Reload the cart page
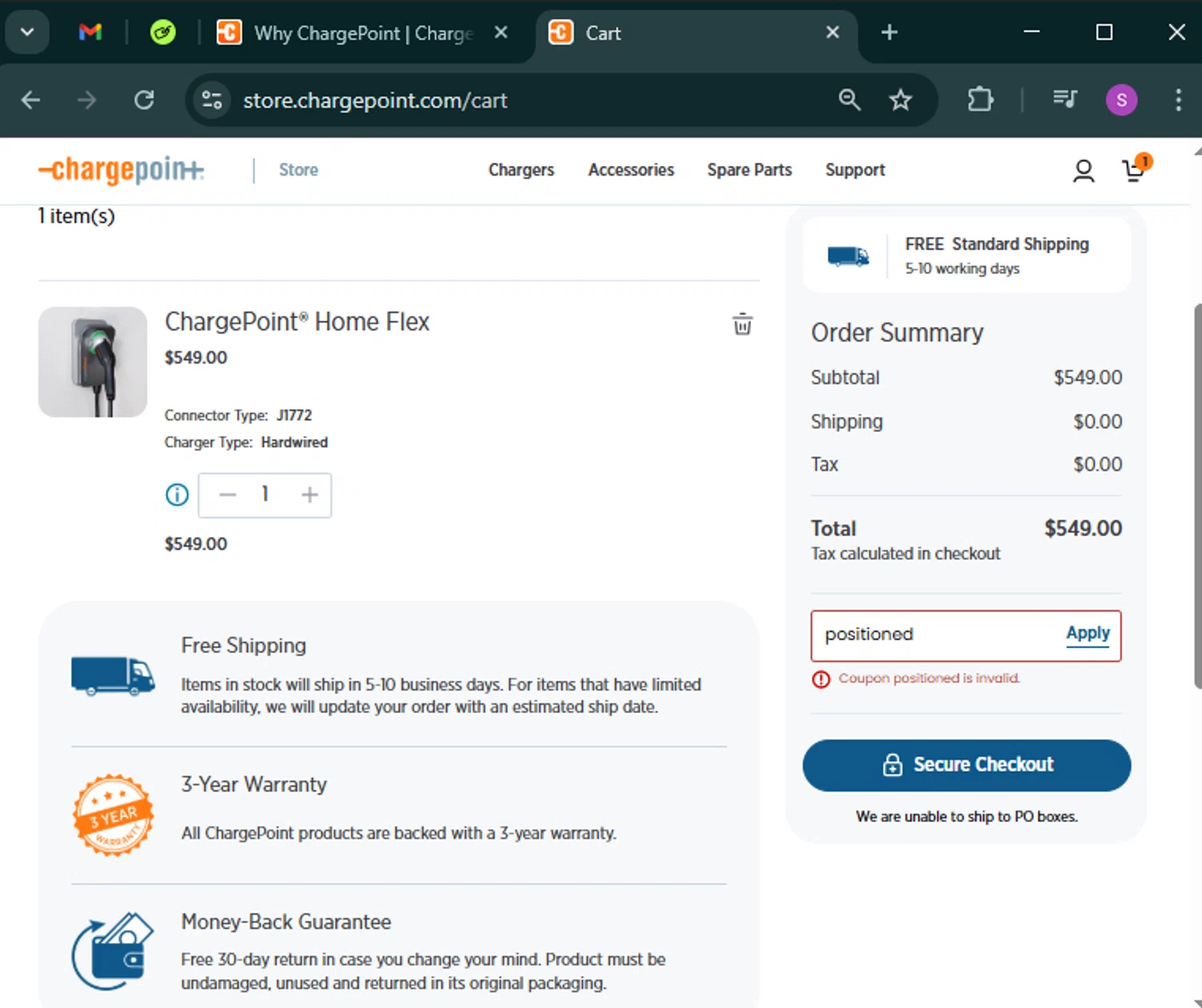The width and height of the screenshot is (1202, 1008). (x=144, y=100)
